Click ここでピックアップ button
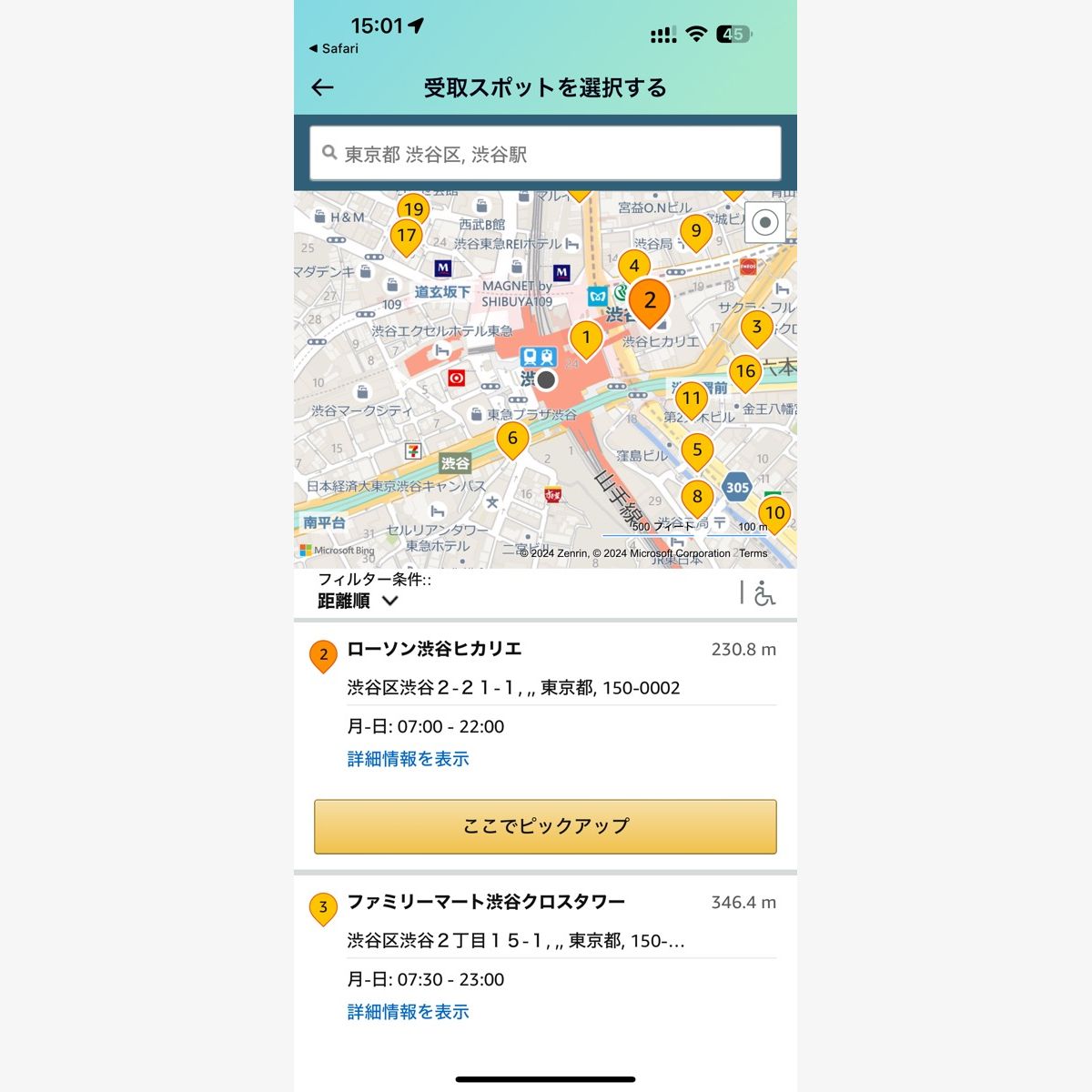 coord(545,826)
